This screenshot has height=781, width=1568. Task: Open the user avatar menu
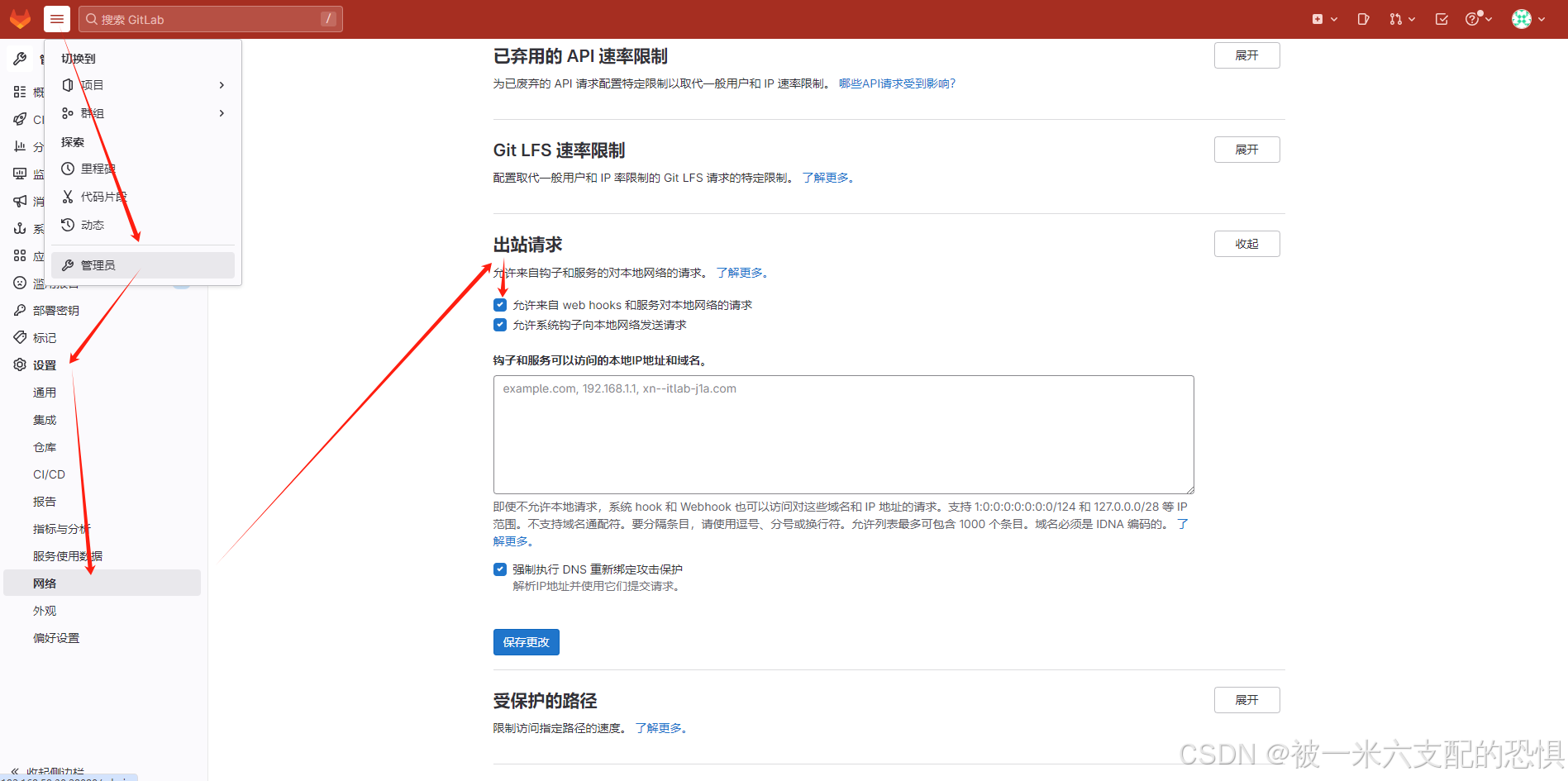pos(1528,19)
